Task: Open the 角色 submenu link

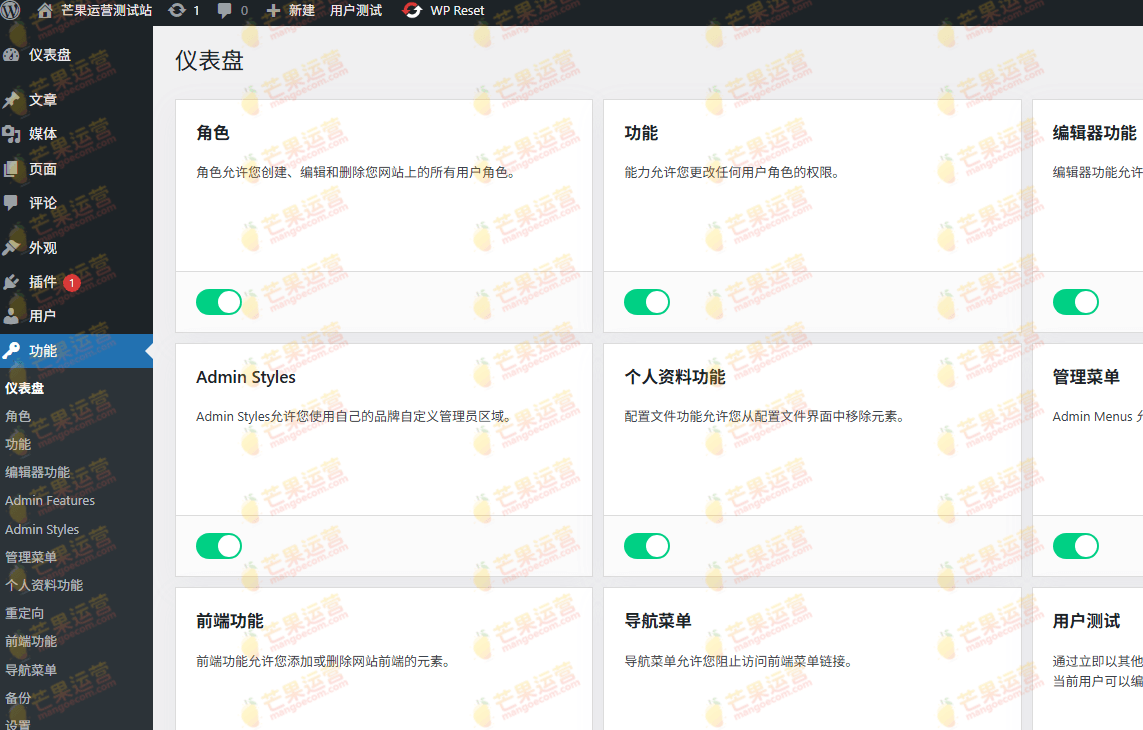Action: [18, 416]
